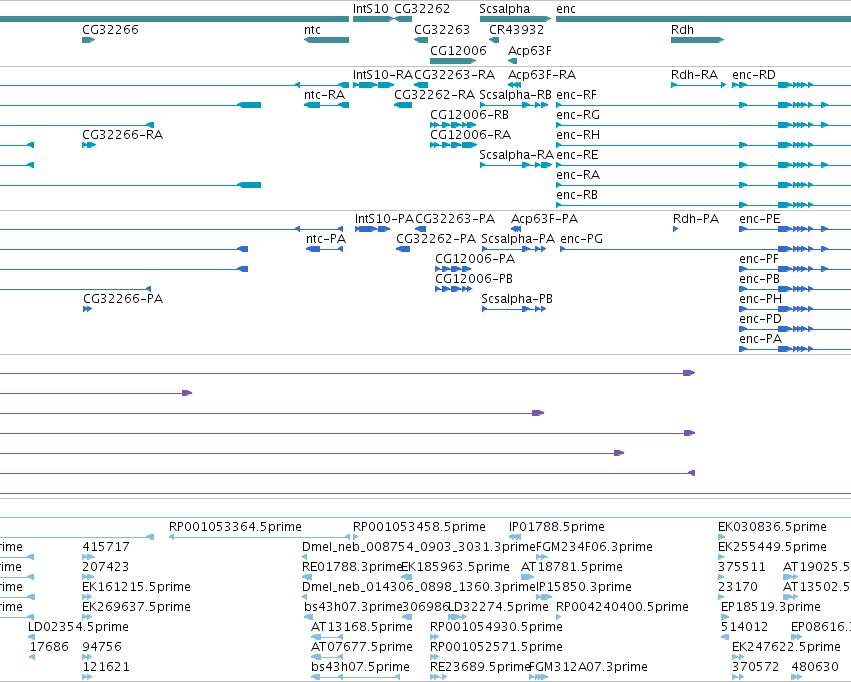
Task: Click the CG12006-PB protein label
Action: pos(474,279)
